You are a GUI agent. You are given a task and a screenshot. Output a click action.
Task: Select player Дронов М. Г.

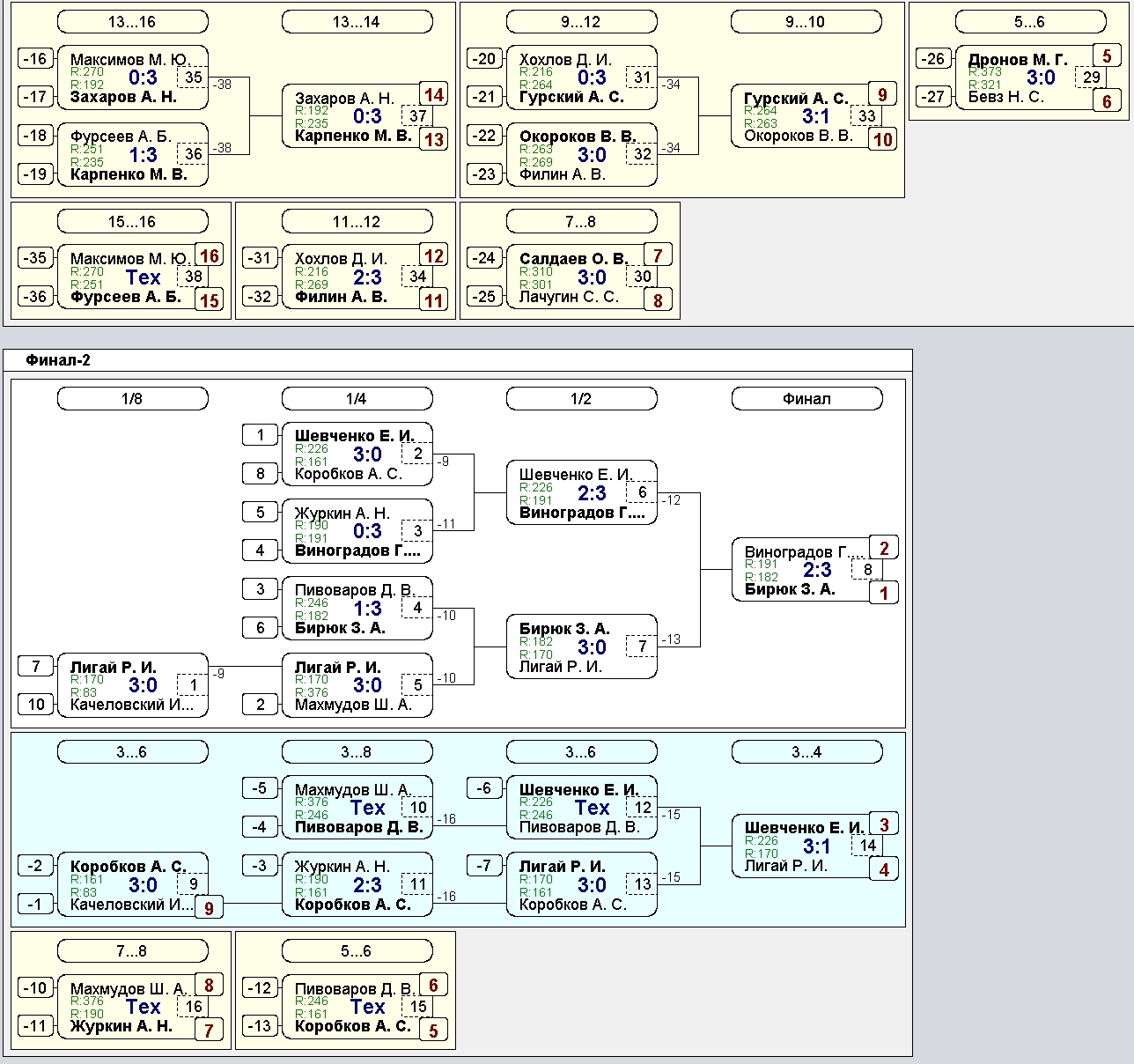(1018, 60)
